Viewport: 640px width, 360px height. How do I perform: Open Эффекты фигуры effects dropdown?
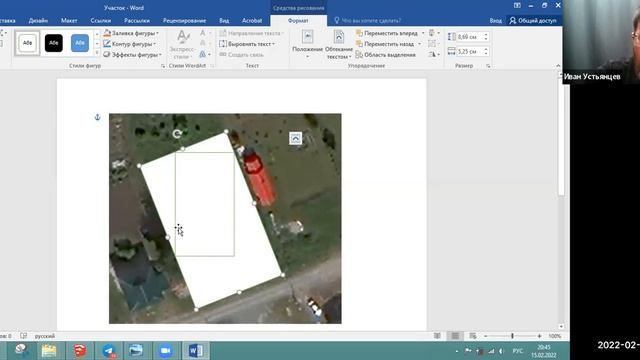(132, 54)
